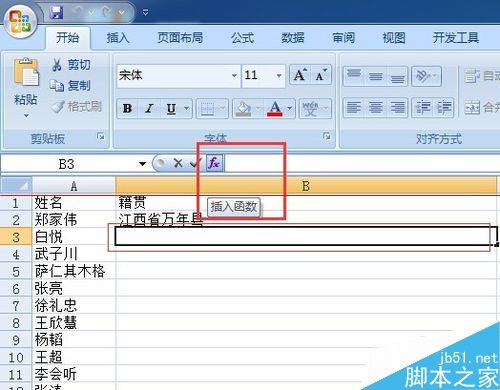Click cell containing 江西省万年县
Image resolution: width=500 pixels, height=390 pixels.
[x=306, y=220]
